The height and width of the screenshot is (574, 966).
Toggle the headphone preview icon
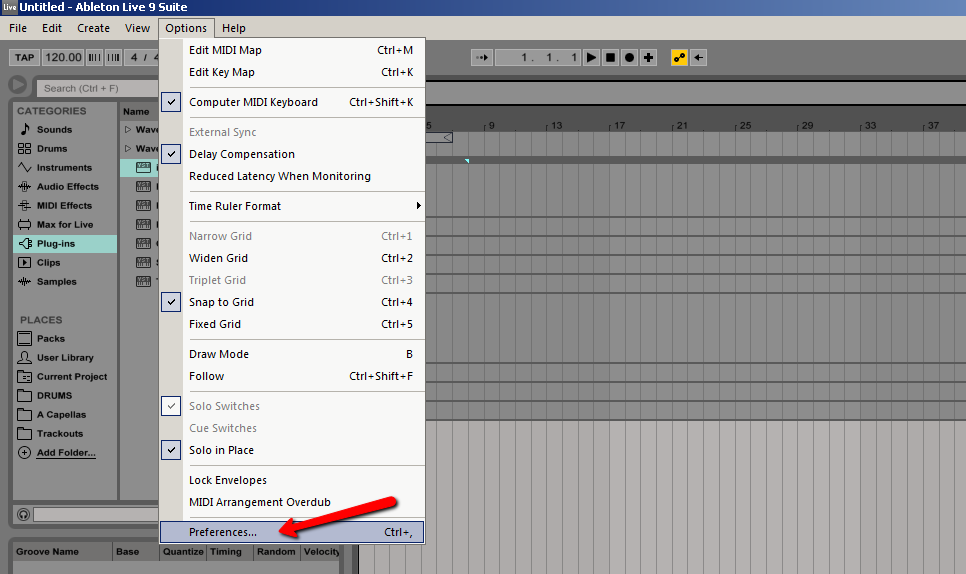point(23,514)
